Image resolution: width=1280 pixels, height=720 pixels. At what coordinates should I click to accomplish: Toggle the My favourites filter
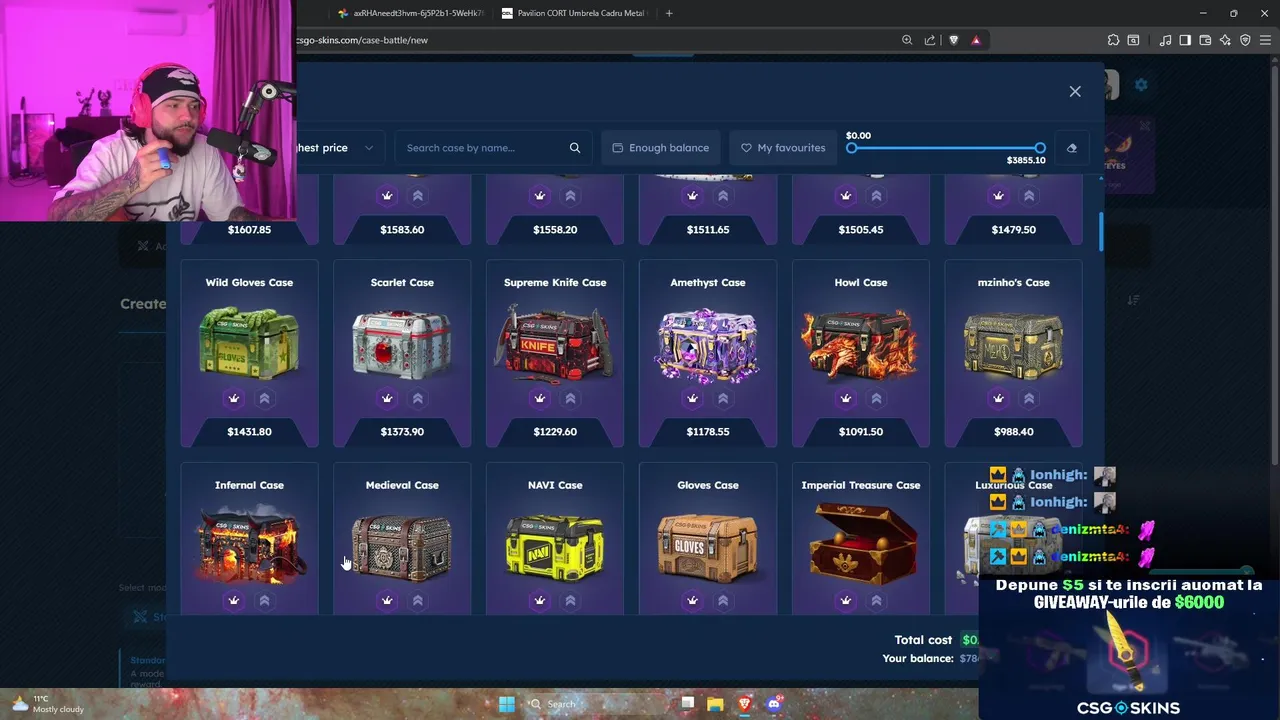(x=783, y=148)
